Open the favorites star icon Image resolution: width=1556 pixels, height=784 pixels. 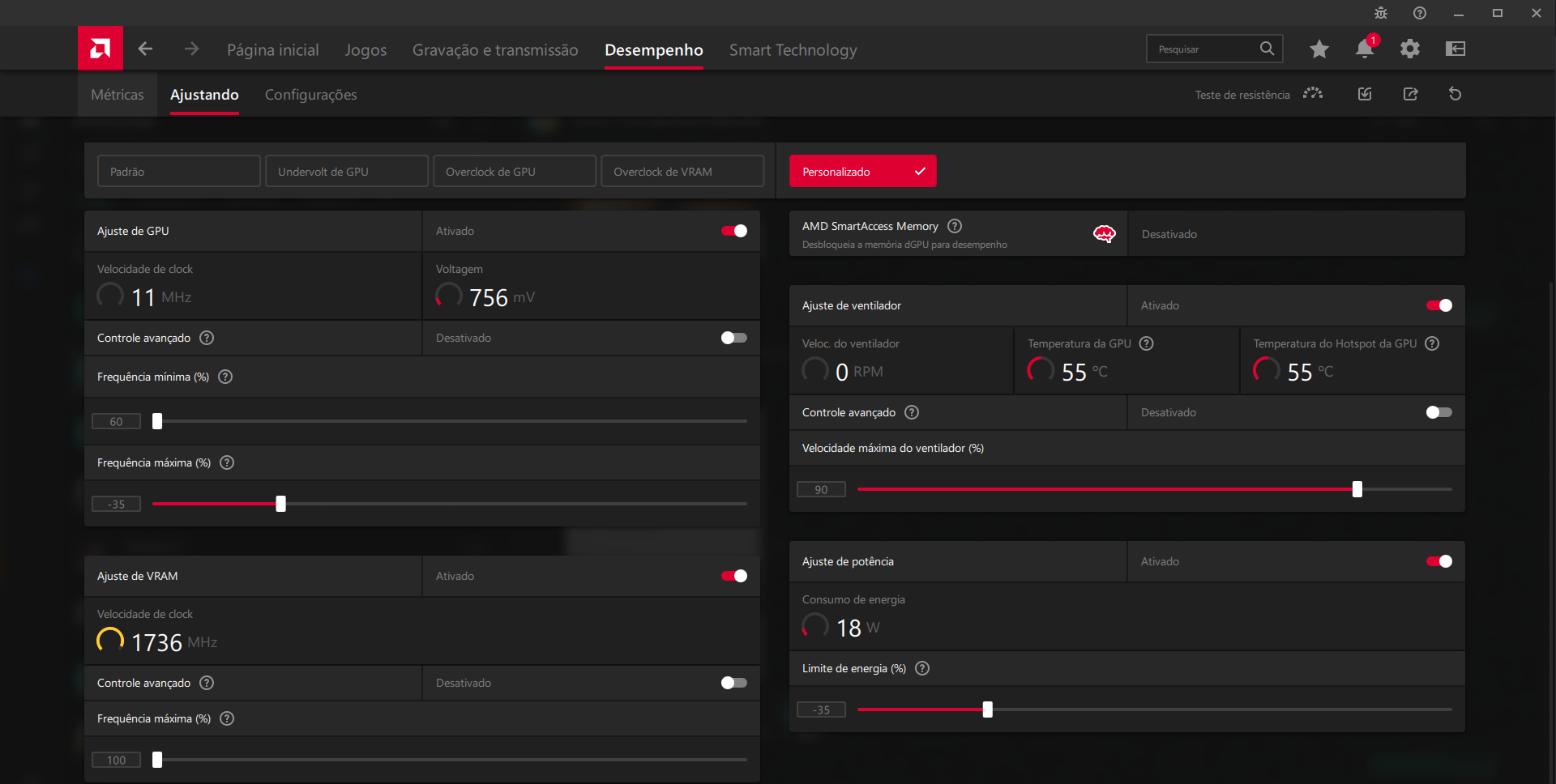click(1319, 49)
